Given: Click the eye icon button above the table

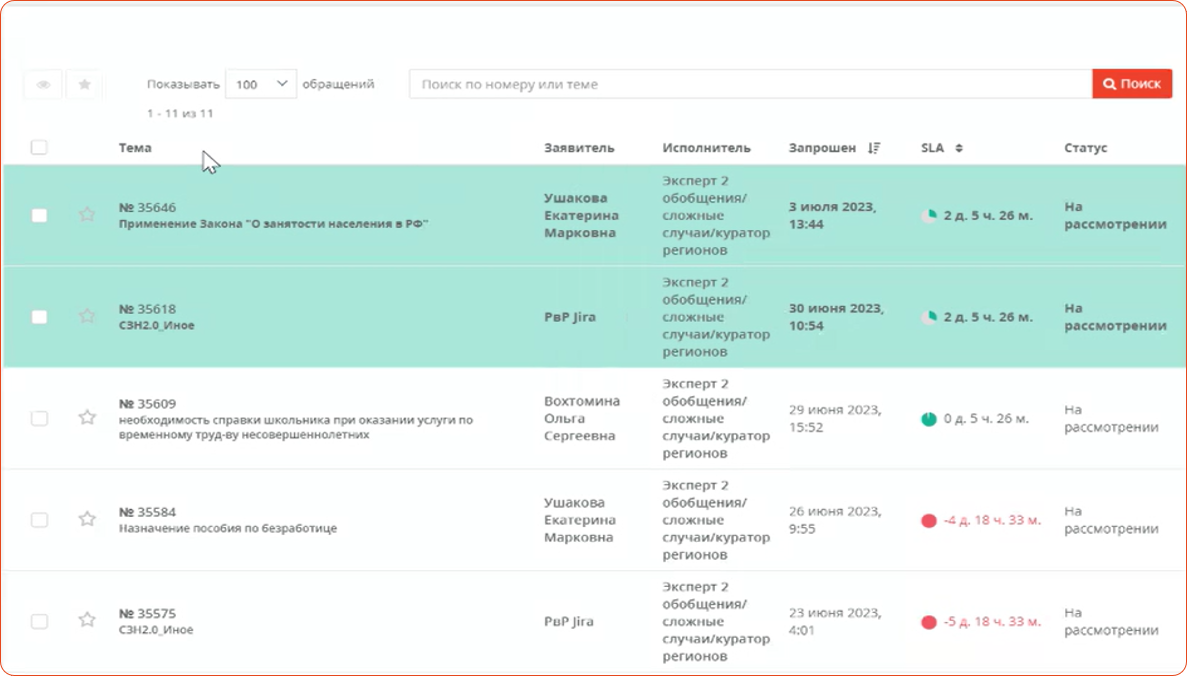Looking at the screenshot, I should click(43, 85).
